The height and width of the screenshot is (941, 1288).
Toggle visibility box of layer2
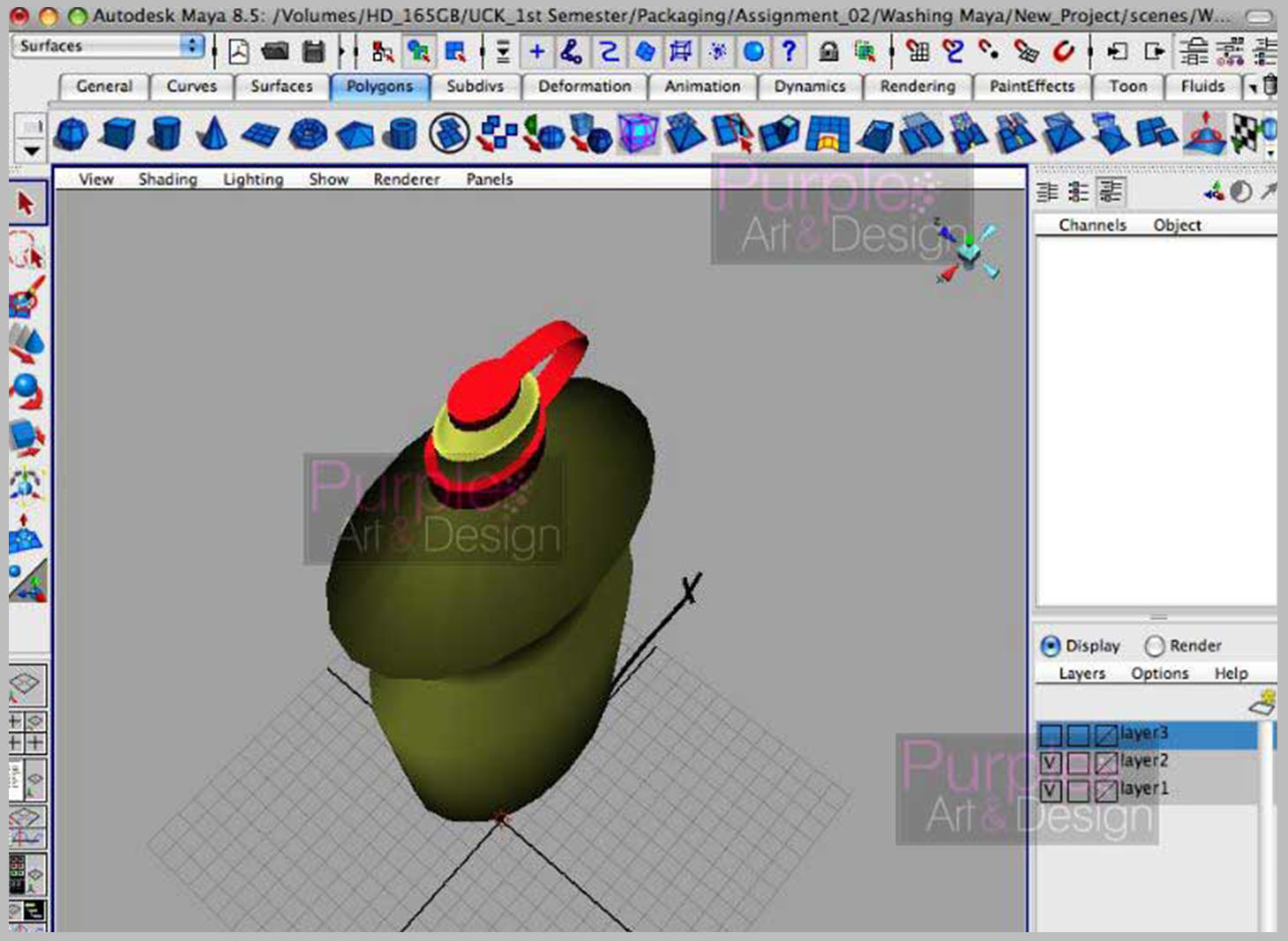coord(1050,762)
